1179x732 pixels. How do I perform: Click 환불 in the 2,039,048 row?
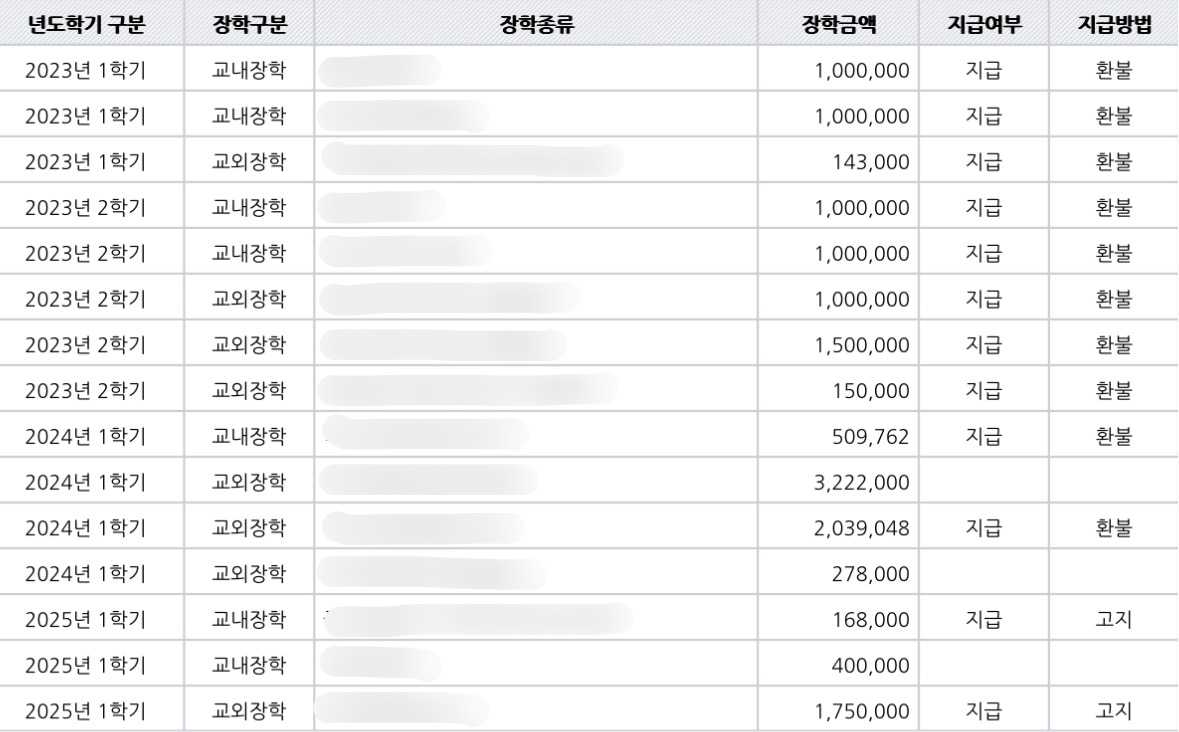1114,528
